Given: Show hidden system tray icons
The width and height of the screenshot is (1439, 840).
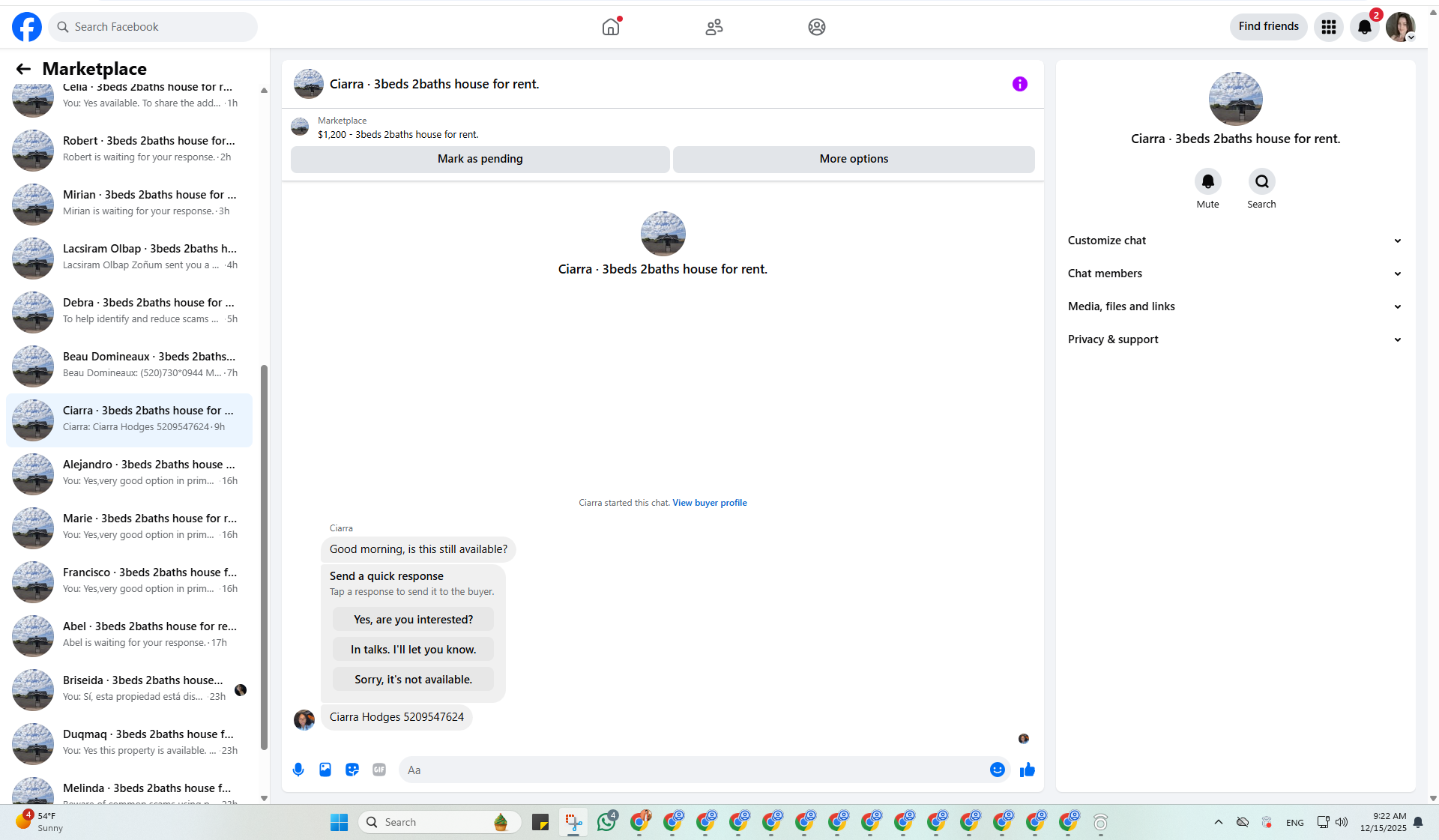Looking at the screenshot, I should [x=1219, y=822].
